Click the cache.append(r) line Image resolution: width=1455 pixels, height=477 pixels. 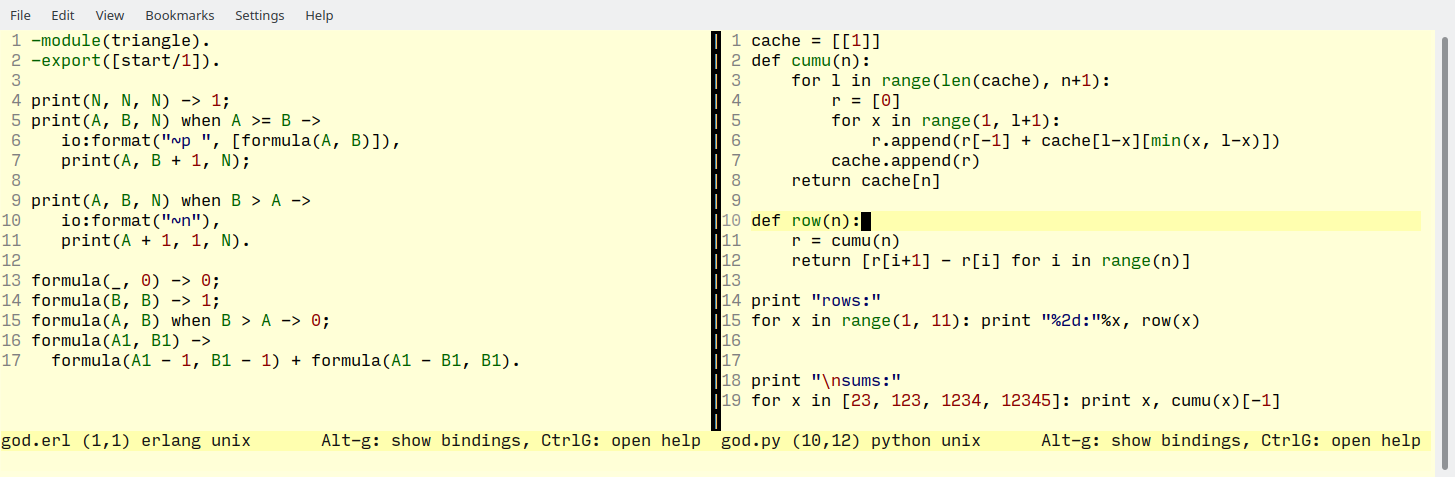point(906,161)
